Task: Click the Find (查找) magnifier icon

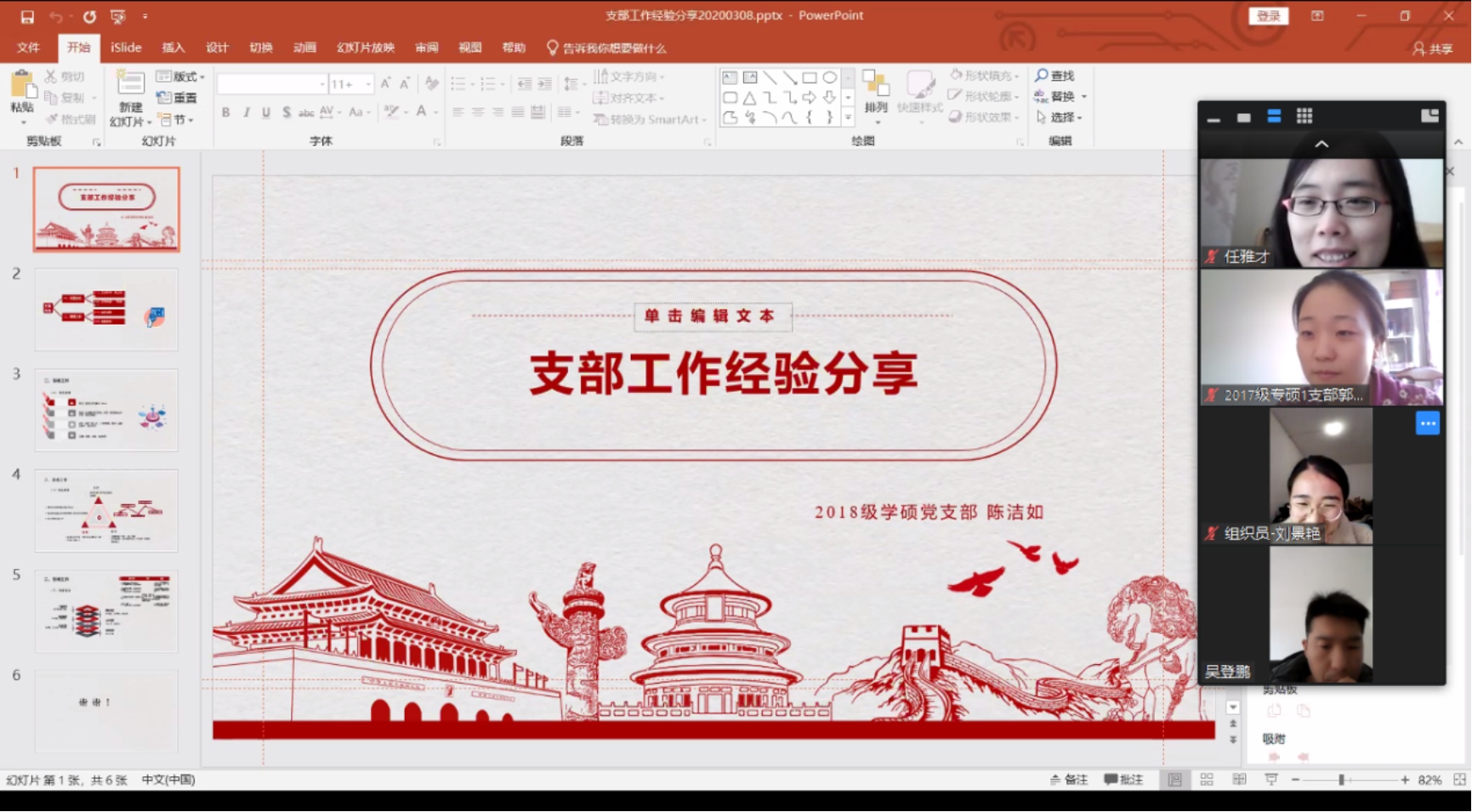Action: tap(1042, 76)
